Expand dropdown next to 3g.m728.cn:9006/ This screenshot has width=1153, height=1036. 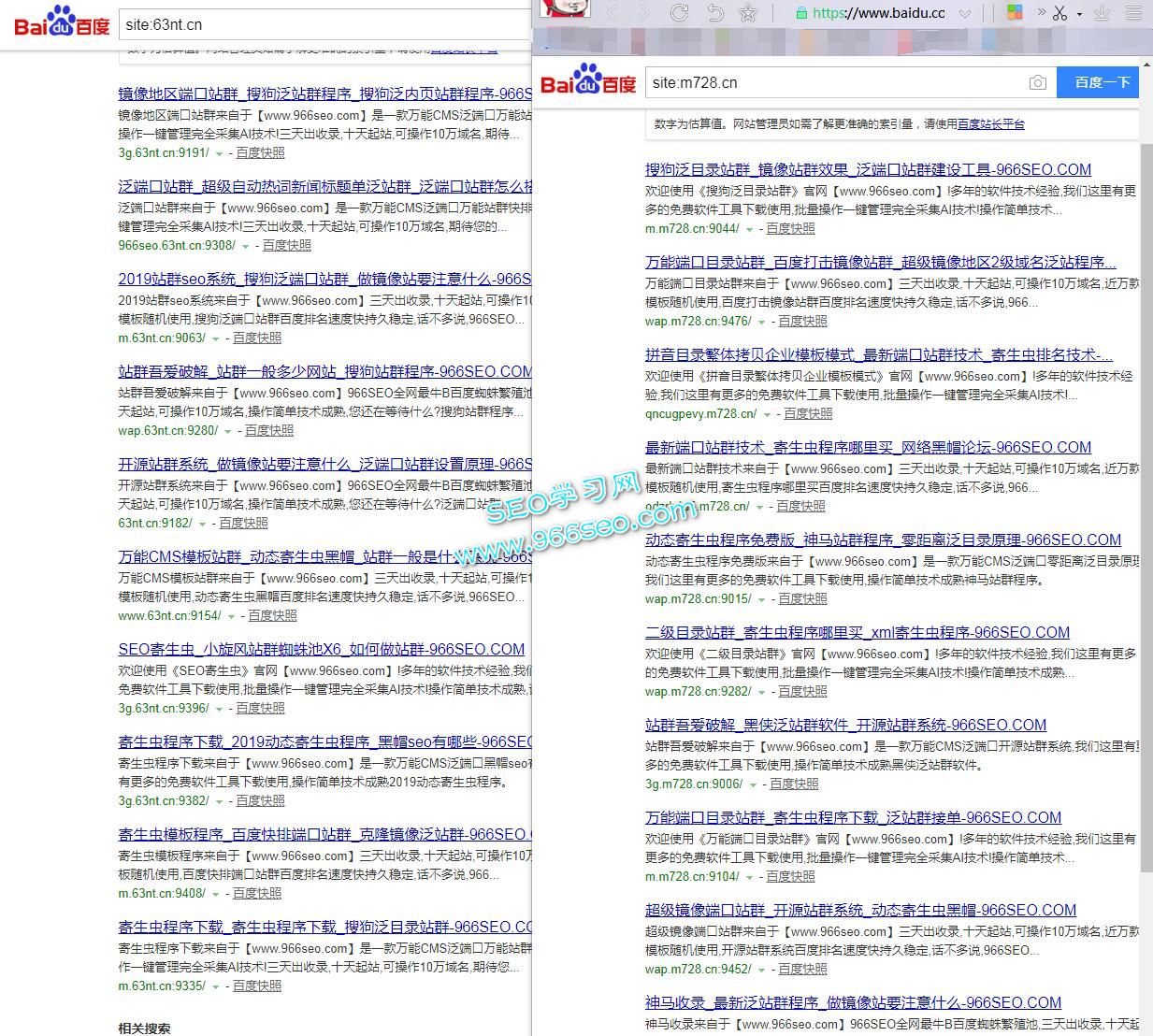click(753, 784)
